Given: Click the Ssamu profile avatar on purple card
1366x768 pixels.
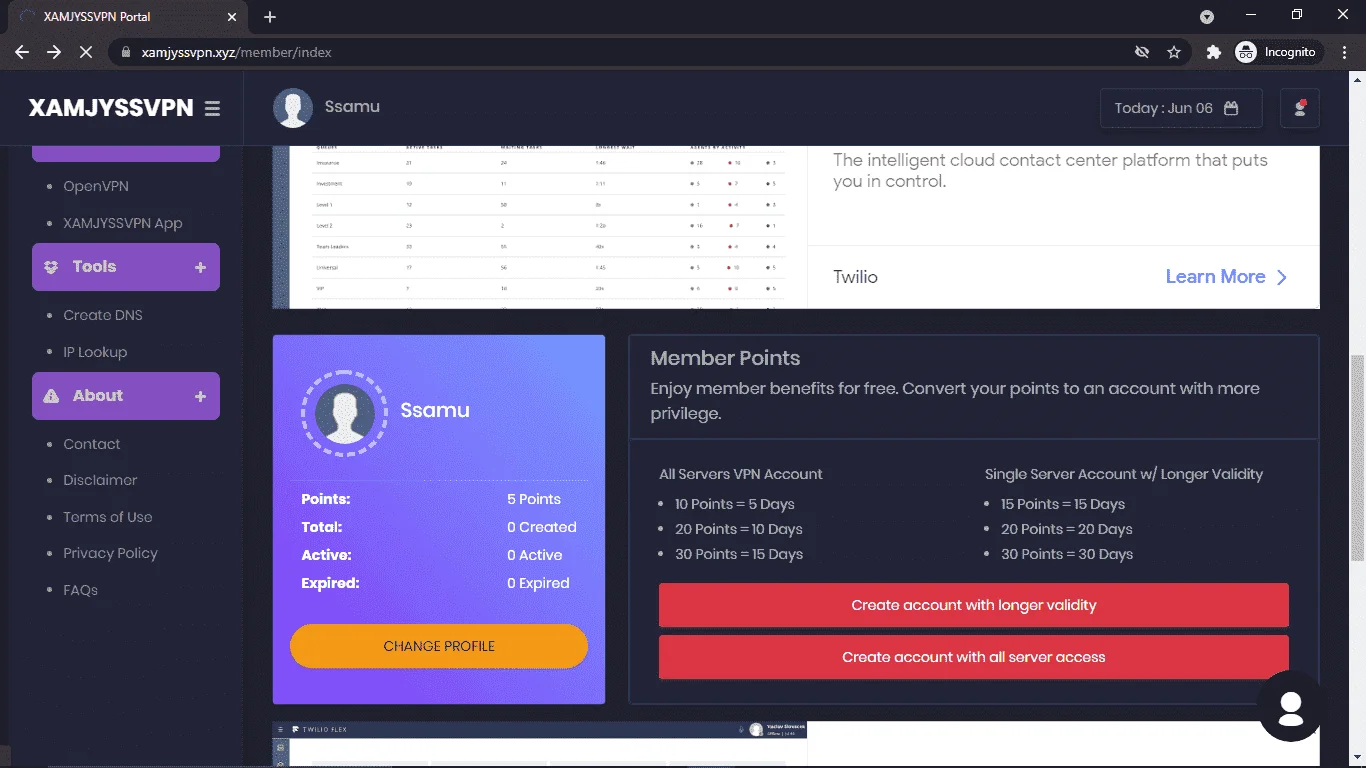Looking at the screenshot, I should click(x=344, y=413).
